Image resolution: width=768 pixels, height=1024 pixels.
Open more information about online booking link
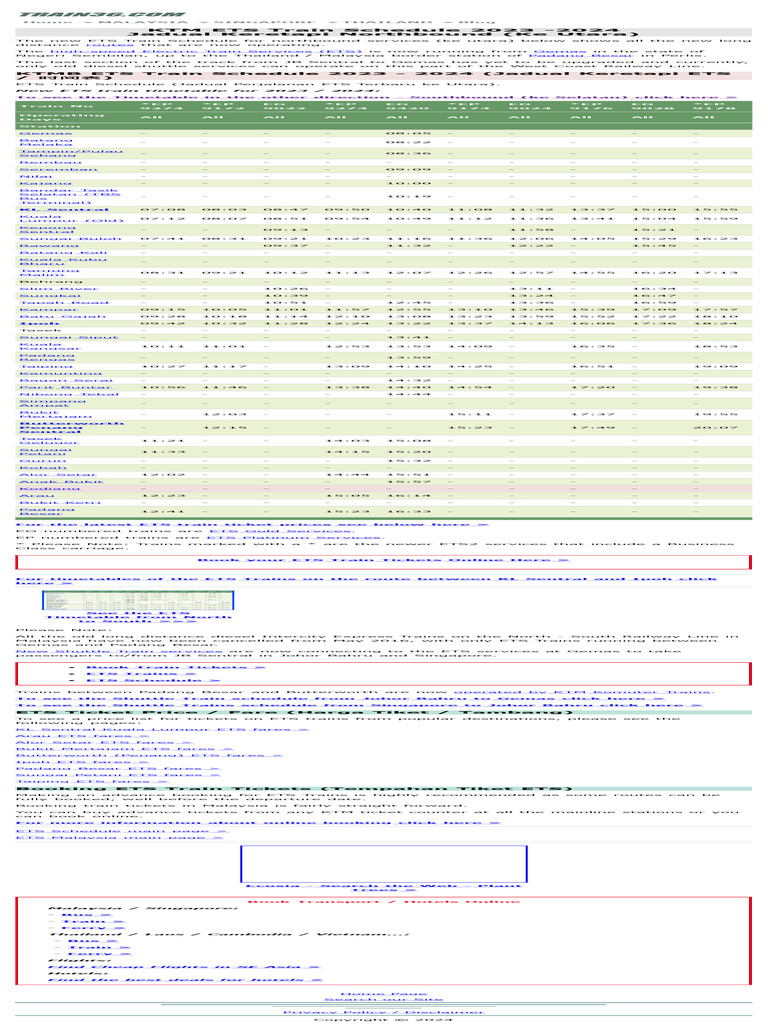[x=258, y=822]
